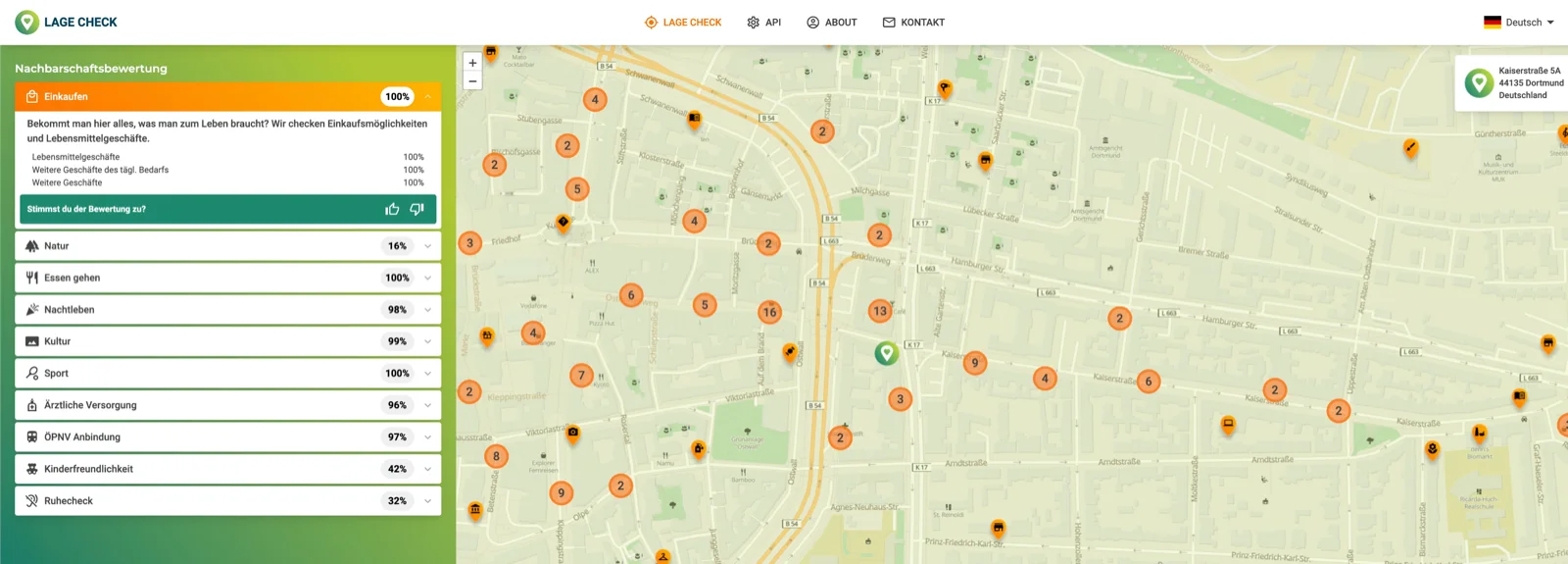Expand Ärztliche Versorgung chevron
Screen dimensions: 1568x564
(428, 405)
